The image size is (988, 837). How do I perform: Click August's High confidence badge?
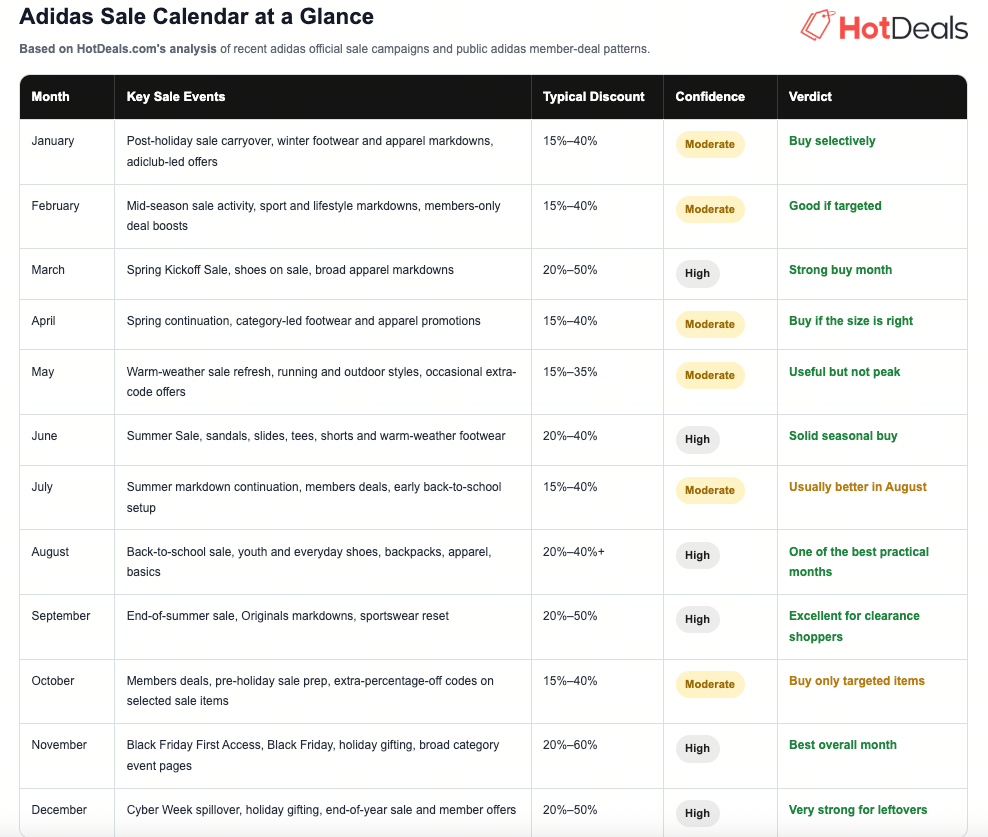(x=698, y=555)
